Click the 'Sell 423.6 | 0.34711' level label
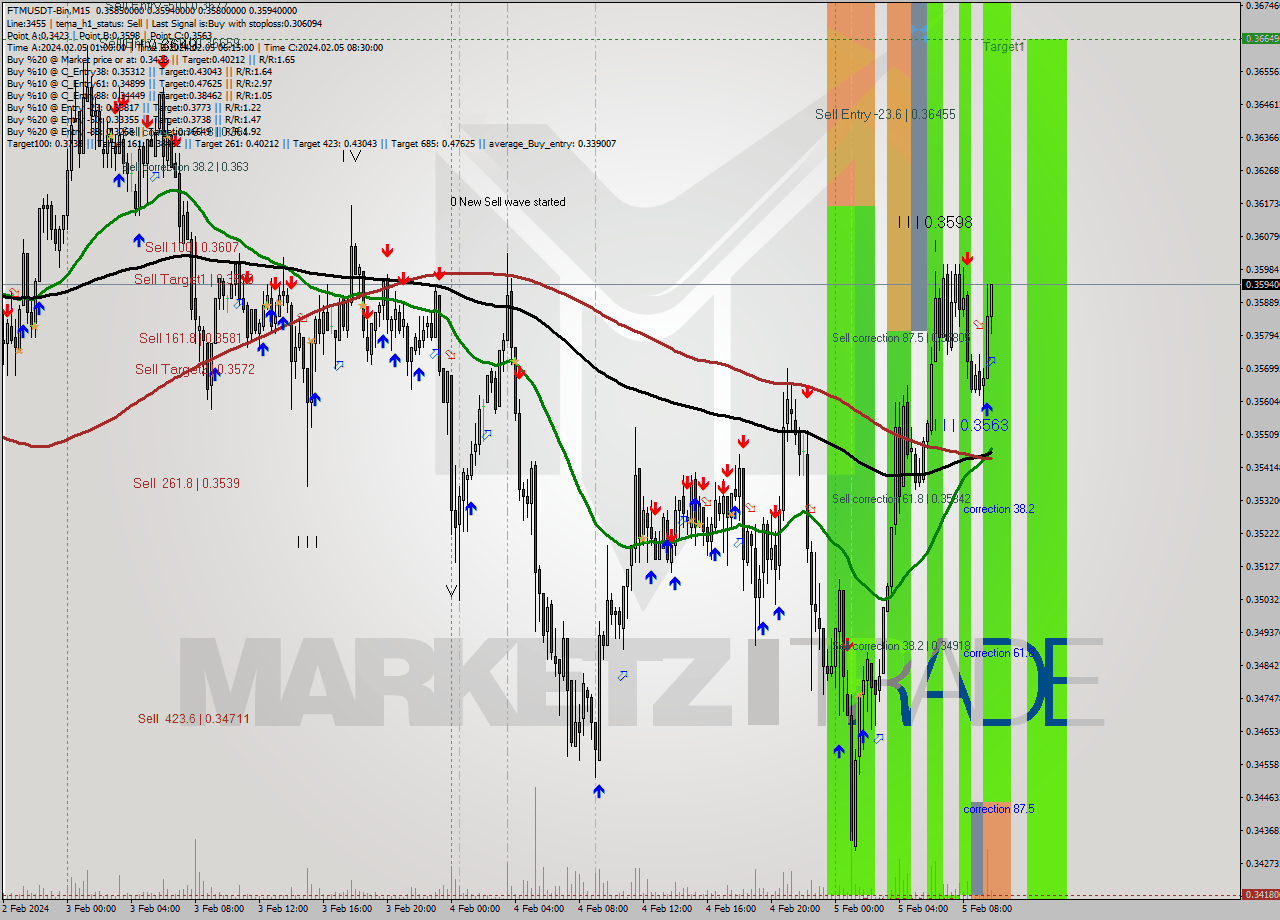Screen dimensions: 1280x920 (194, 719)
